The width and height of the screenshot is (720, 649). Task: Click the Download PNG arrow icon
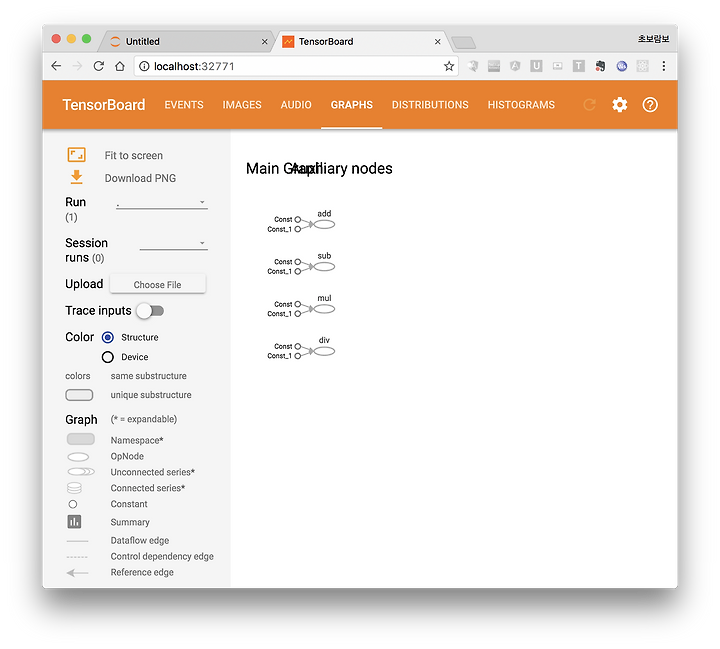(x=77, y=177)
